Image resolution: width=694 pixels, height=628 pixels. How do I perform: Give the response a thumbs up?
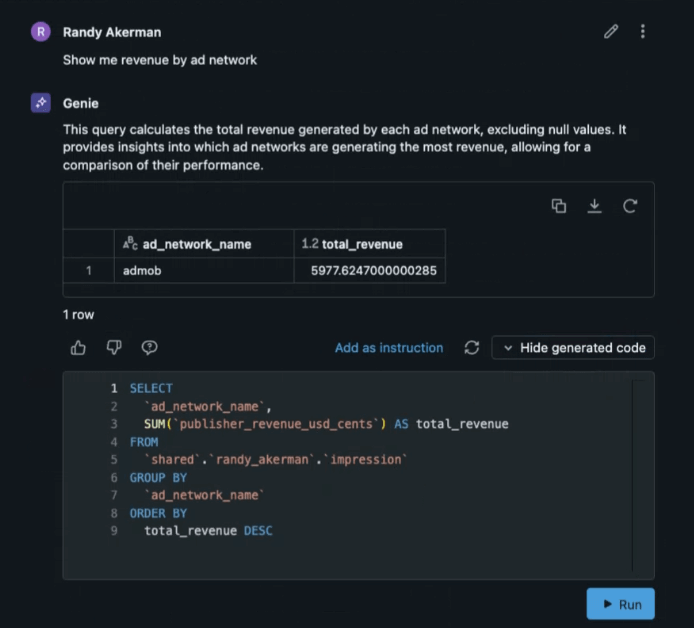(79, 348)
